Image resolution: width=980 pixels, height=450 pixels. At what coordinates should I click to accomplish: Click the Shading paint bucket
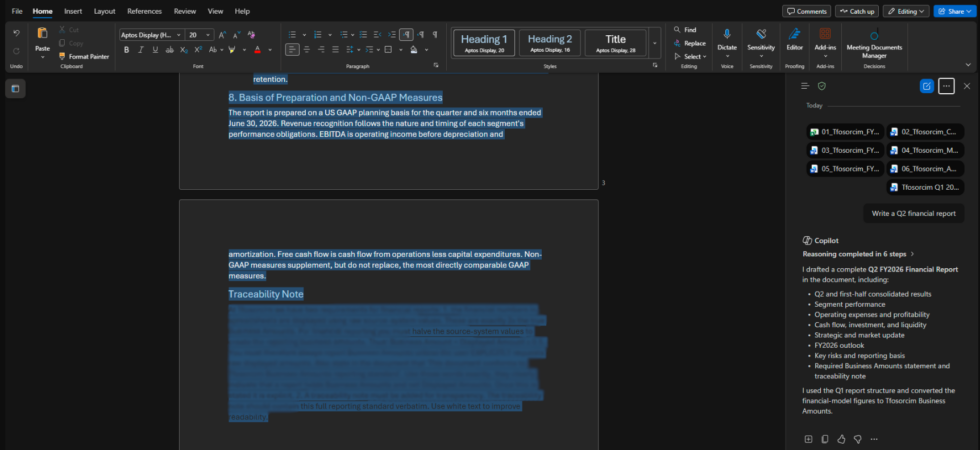(414, 49)
